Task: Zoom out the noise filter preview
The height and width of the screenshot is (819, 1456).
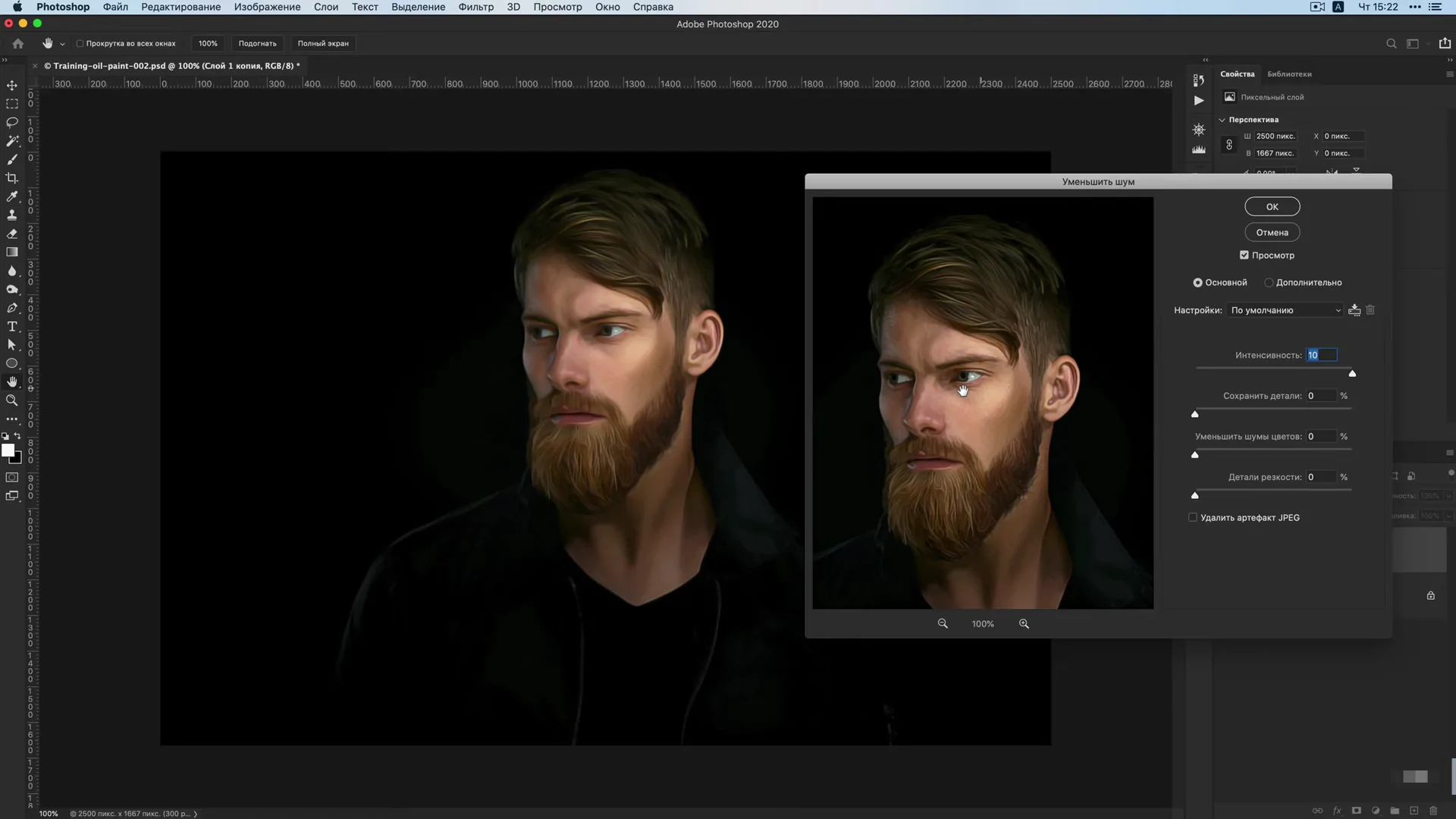Action: coord(943,623)
